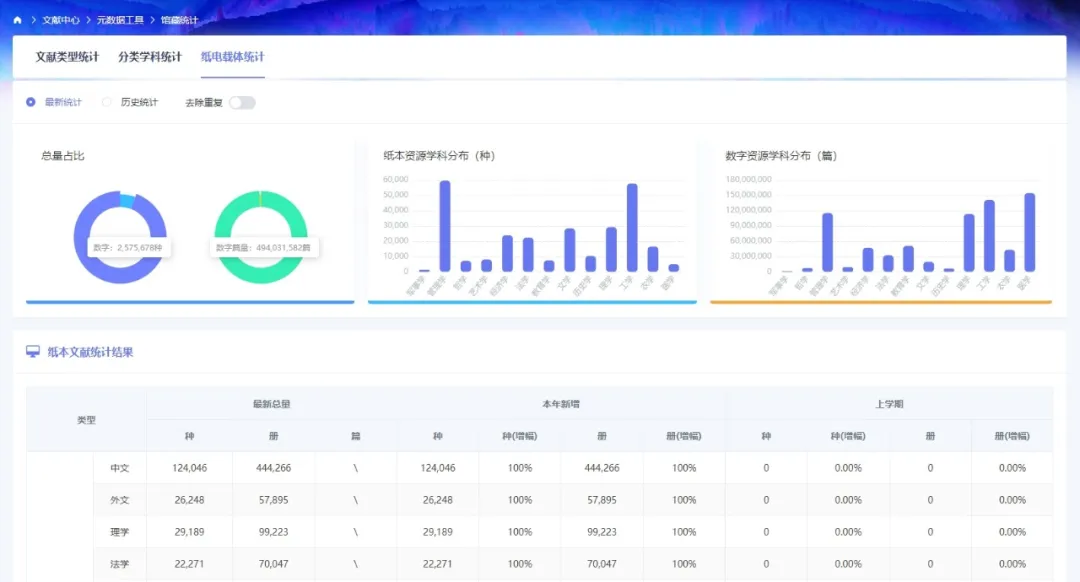
Task: Click the 经济学 bar in 纸本资源学科分布 chart
Action: [x=507, y=253]
